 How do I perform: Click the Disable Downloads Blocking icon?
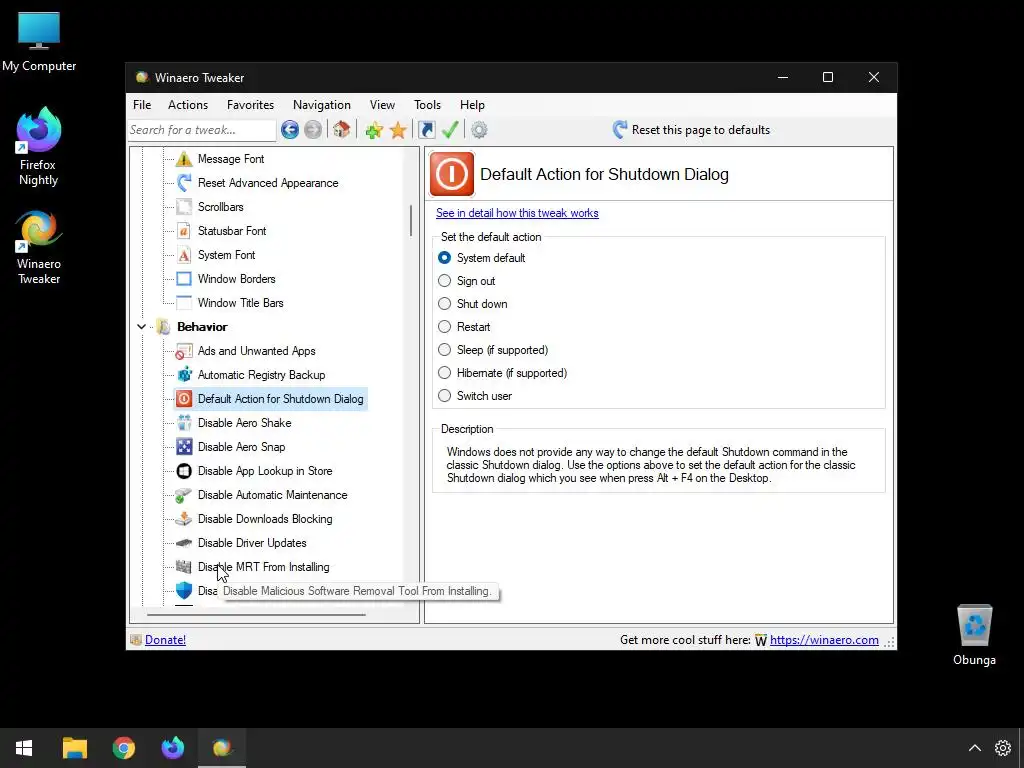coord(184,519)
